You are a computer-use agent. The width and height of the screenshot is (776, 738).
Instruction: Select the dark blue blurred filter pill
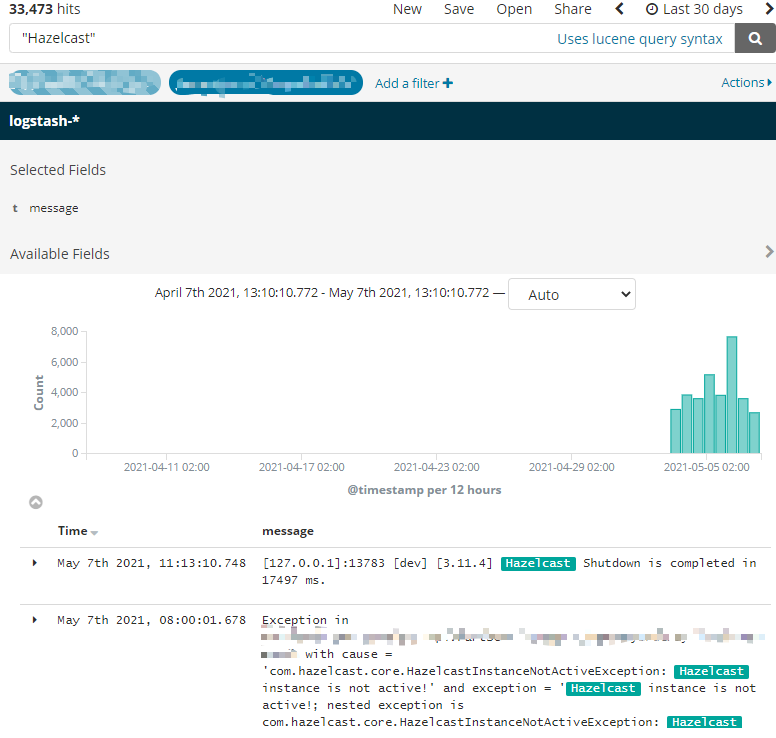tap(266, 82)
